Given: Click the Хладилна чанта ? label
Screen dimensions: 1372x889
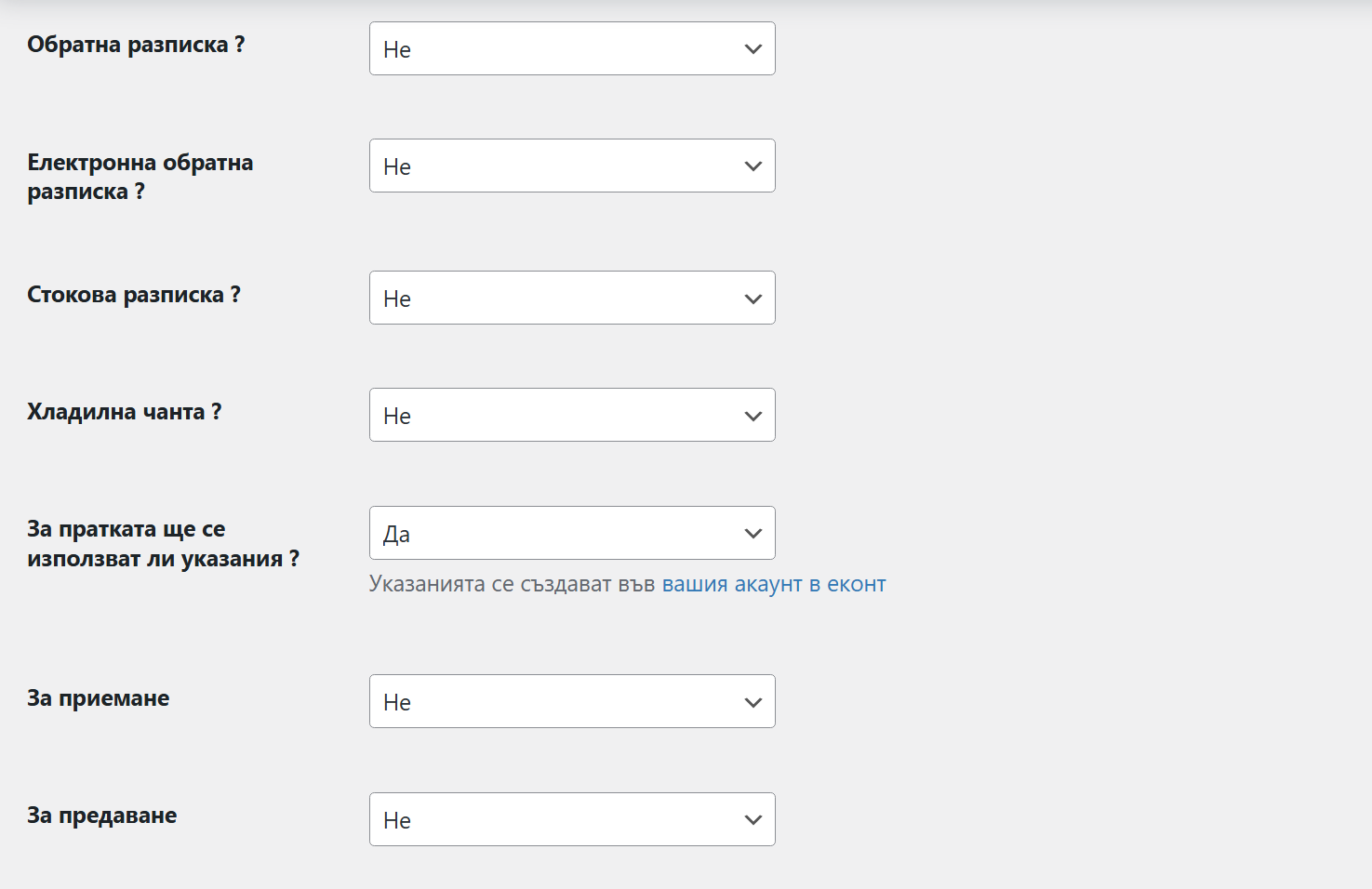Looking at the screenshot, I should [x=125, y=412].
